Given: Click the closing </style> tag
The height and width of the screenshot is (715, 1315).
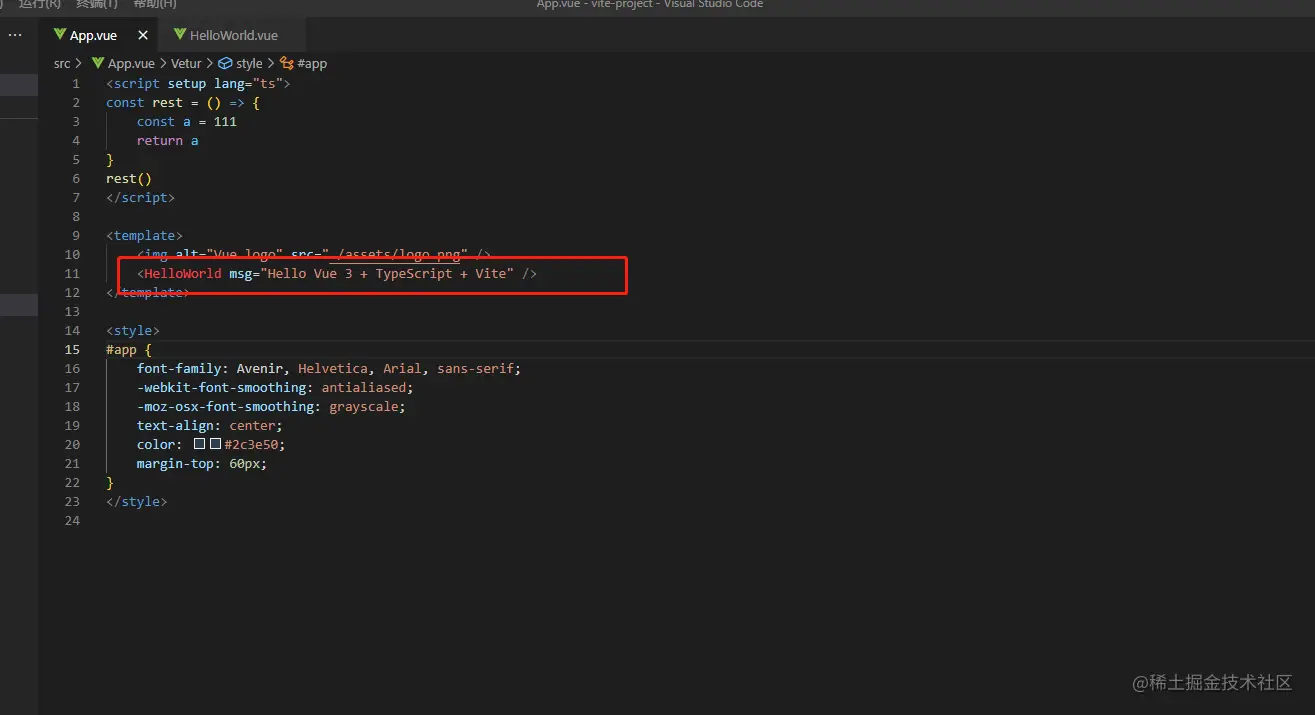Looking at the screenshot, I should tap(137, 501).
